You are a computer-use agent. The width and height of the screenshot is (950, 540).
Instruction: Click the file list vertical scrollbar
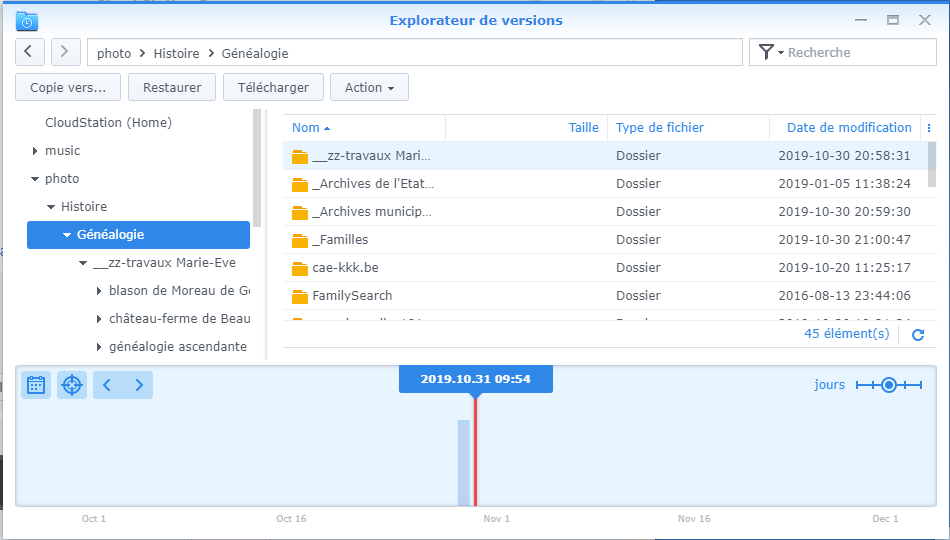[932, 164]
